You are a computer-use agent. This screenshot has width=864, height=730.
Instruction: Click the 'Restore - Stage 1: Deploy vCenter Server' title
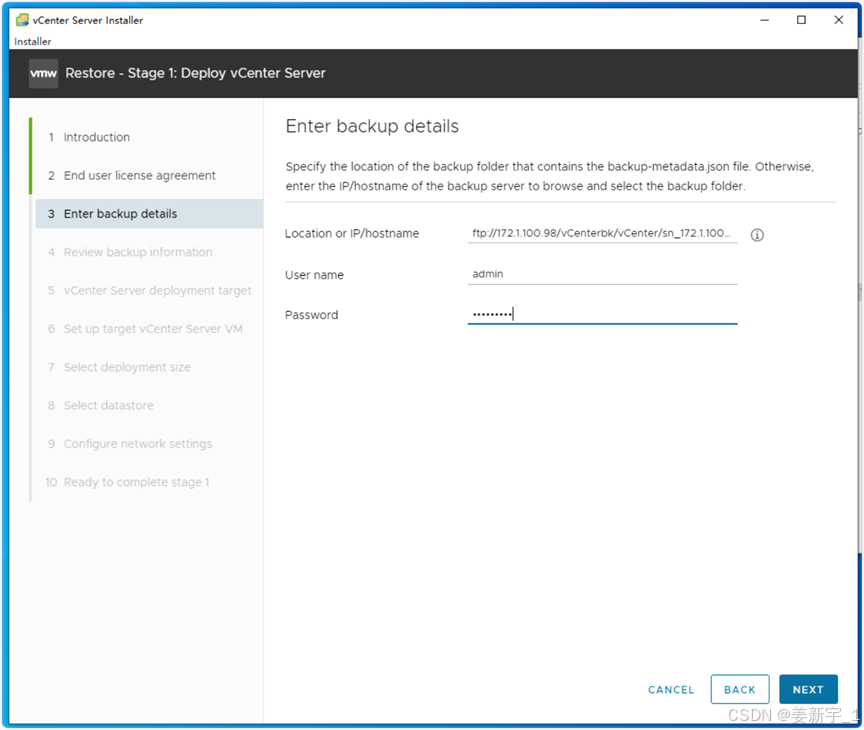[196, 73]
